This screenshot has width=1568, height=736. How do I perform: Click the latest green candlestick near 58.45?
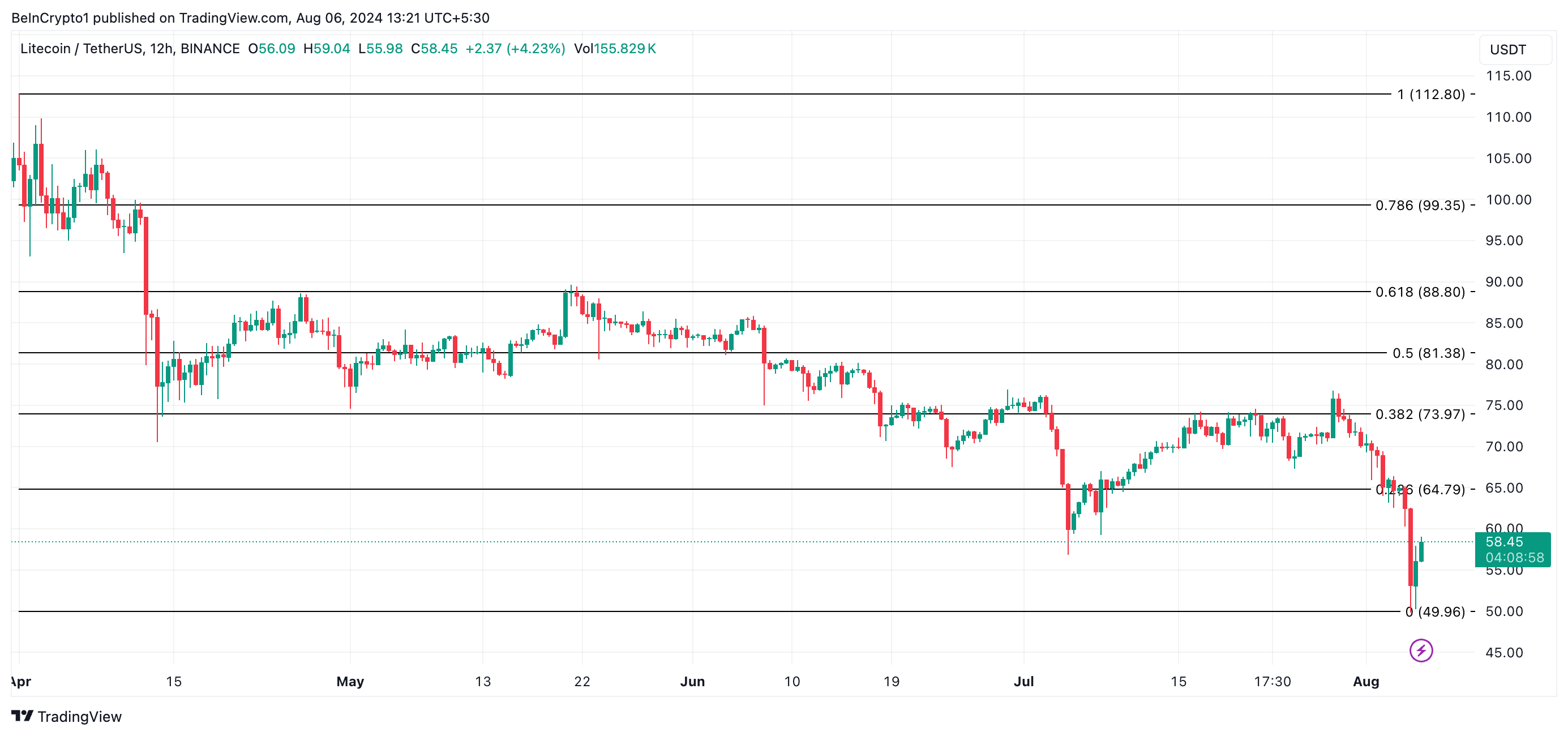(1421, 550)
